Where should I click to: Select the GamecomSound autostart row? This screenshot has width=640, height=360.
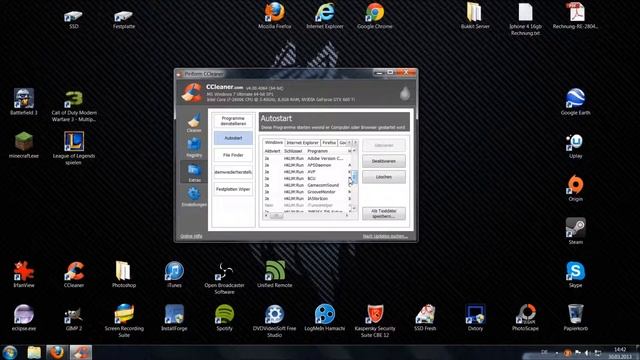point(307,185)
